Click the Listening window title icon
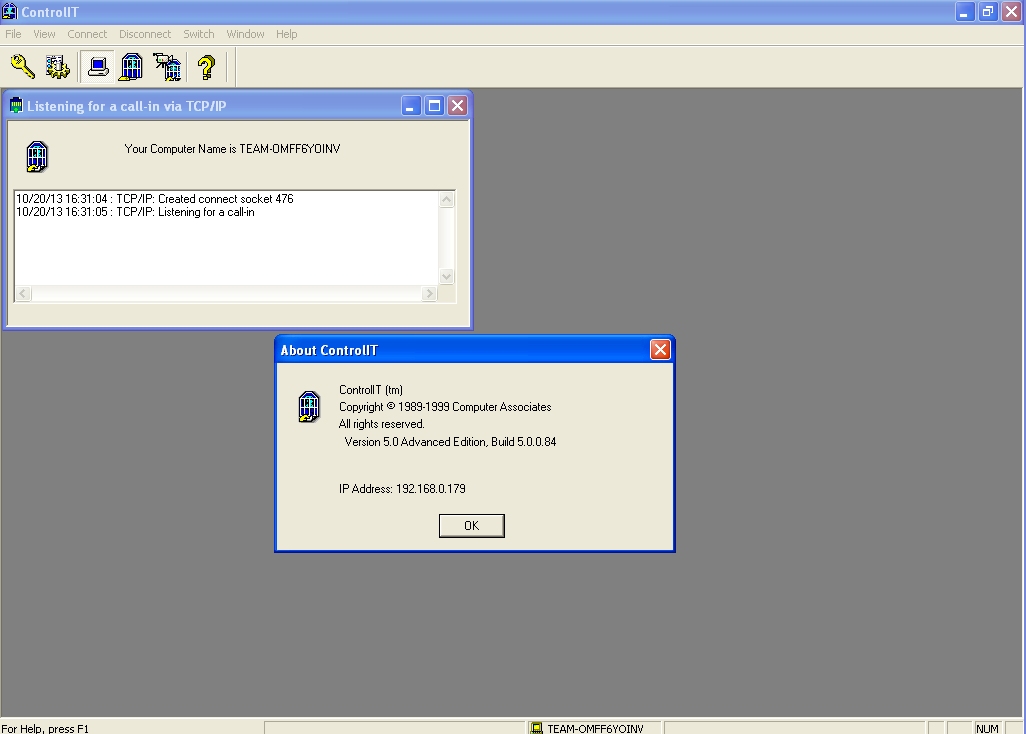Image resolution: width=1026 pixels, height=734 pixels. tap(16, 105)
